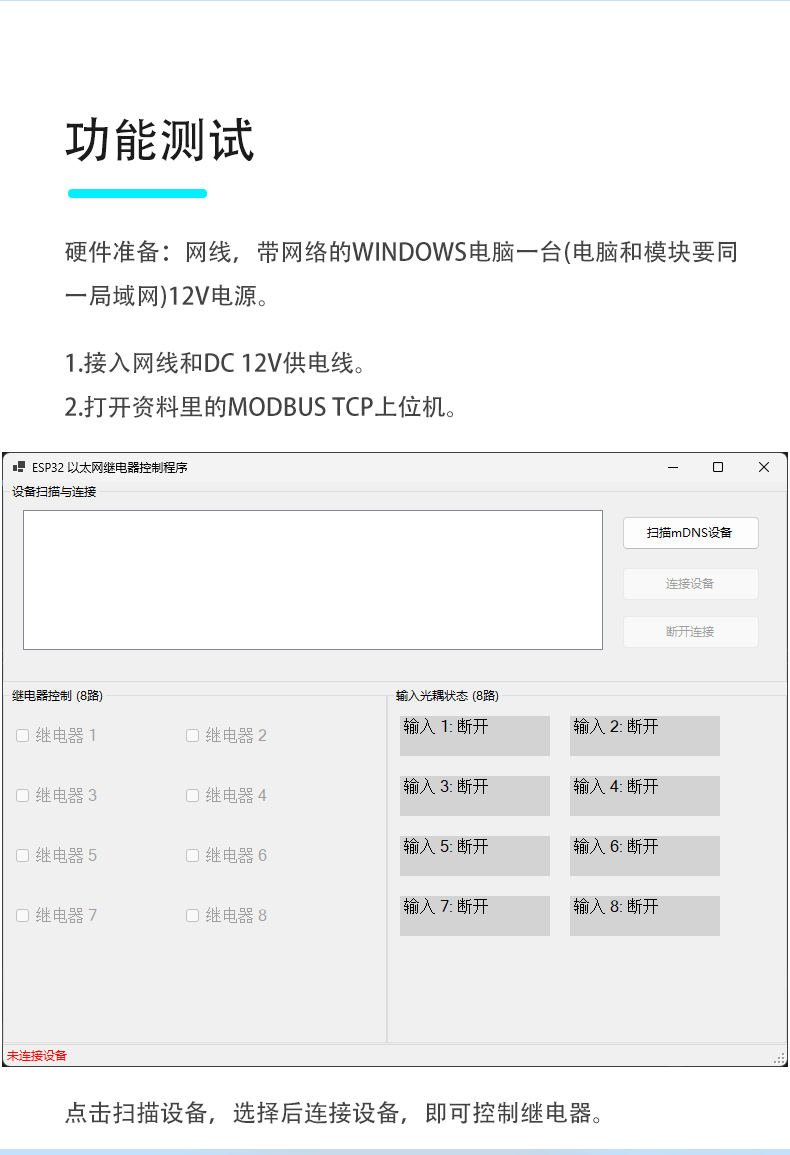Click the 输入 5 status indicator
The height and width of the screenshot is (1155, 790).
click(474, 855)
